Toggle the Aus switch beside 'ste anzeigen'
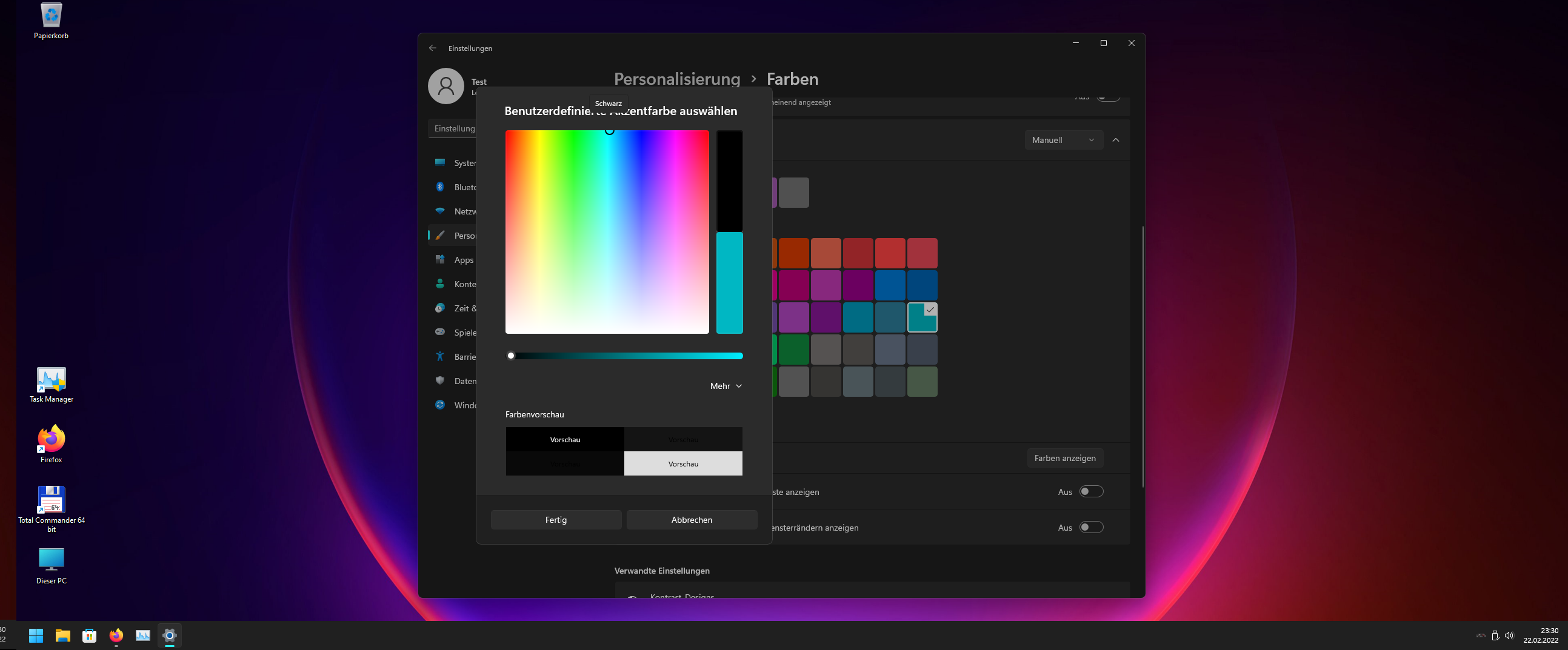This screenshot has height=650, width=1568. tap(1091, 492)
